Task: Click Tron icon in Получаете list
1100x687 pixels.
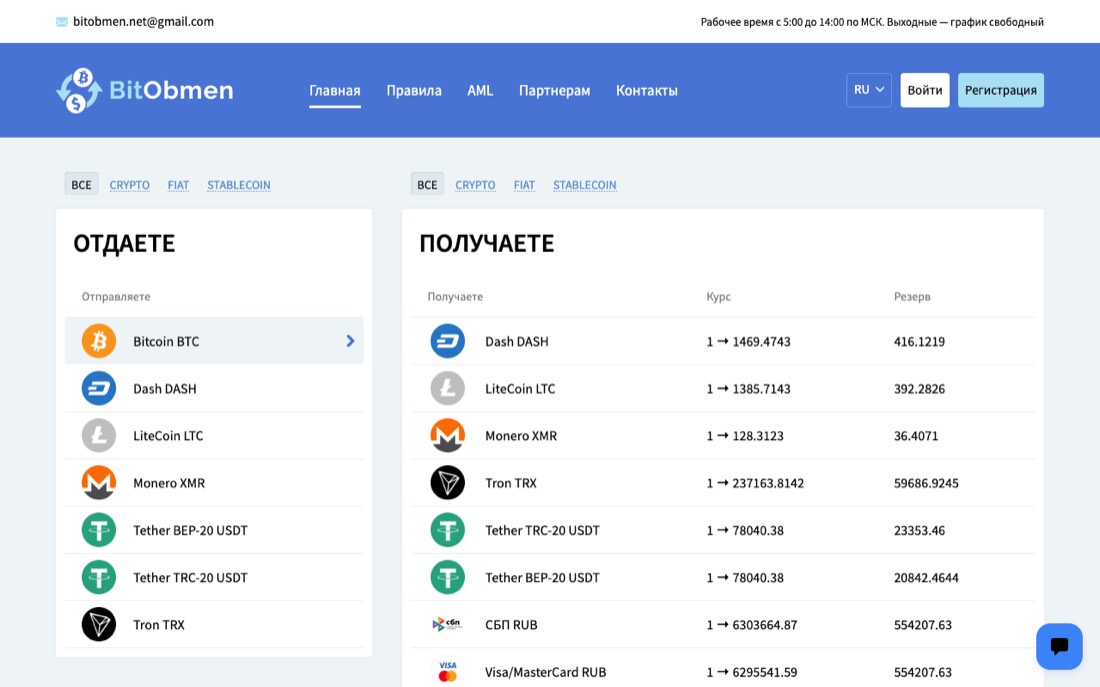Action: [448, 483]
